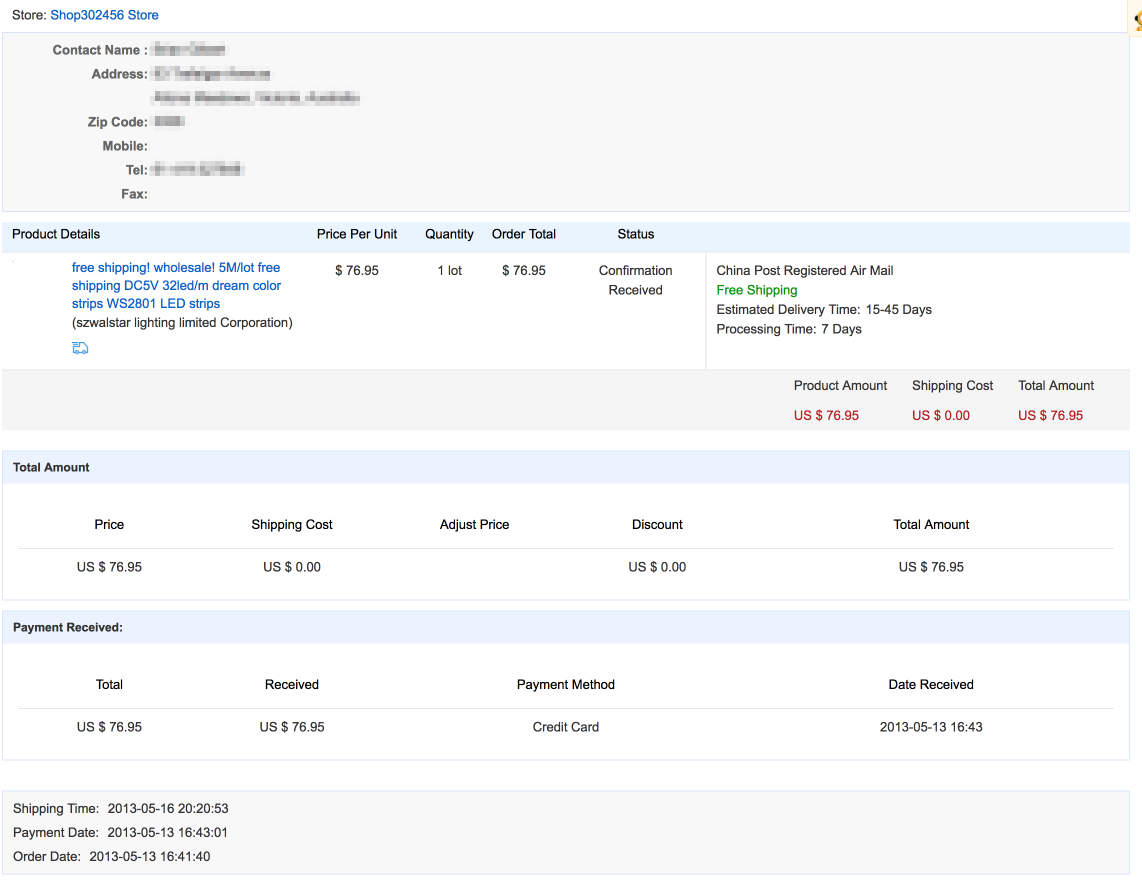The width and height of the screenshot is (1142, 886).
Task: Click the Date Received timestamp 2013-05-13 16:43
Action: 931,727
